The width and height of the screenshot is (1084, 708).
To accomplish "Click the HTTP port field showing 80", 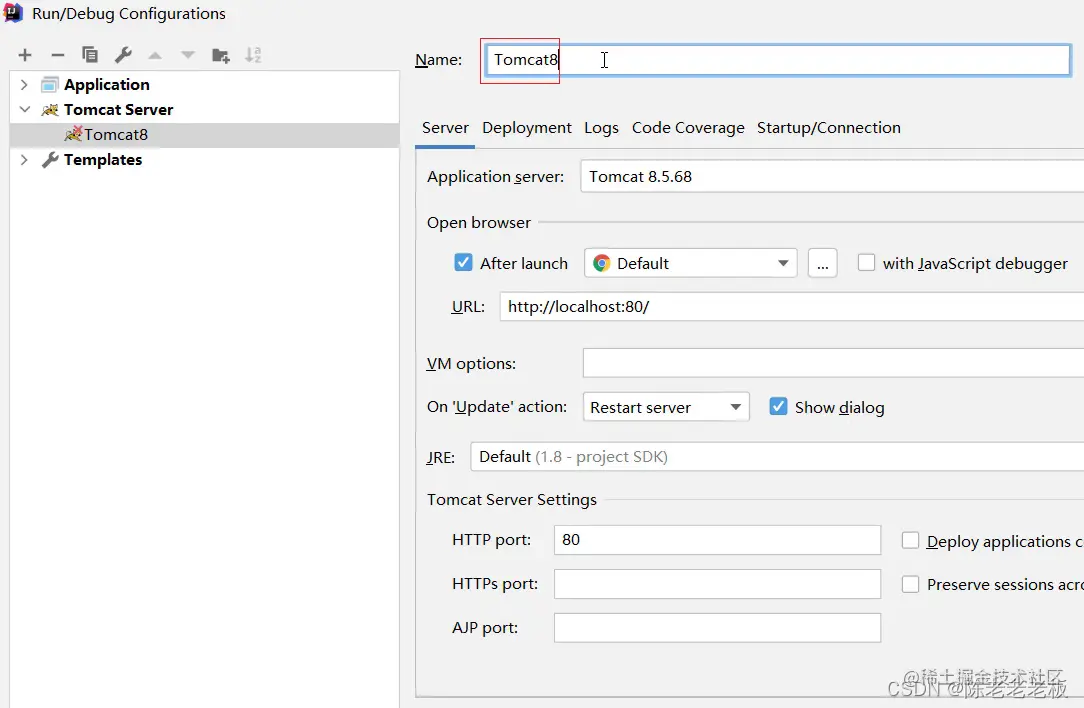I will coord(718,540).
